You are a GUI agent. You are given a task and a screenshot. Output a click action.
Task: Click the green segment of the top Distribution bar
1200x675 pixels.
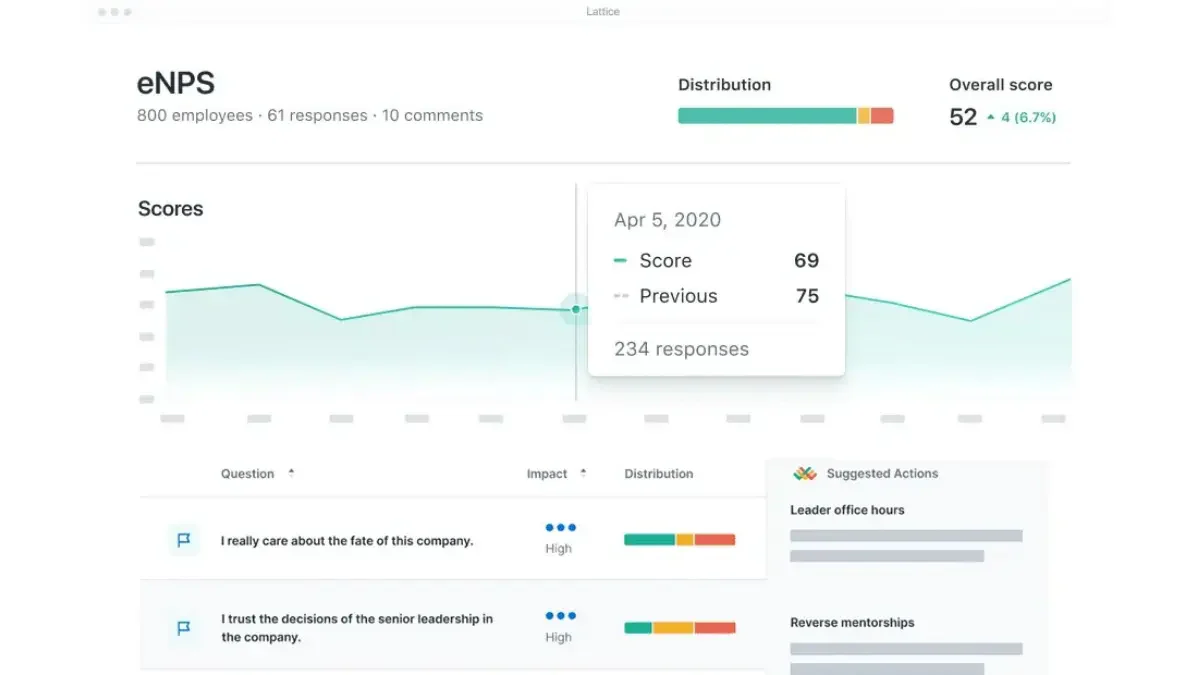(767, 116)
